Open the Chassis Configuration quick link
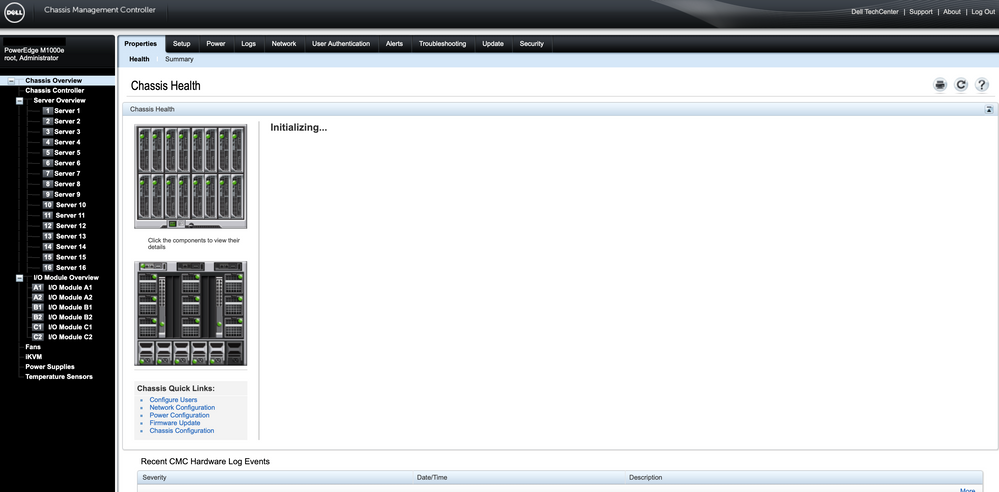Viewport: 999px width, 492px height. click(x=182, y=431)
